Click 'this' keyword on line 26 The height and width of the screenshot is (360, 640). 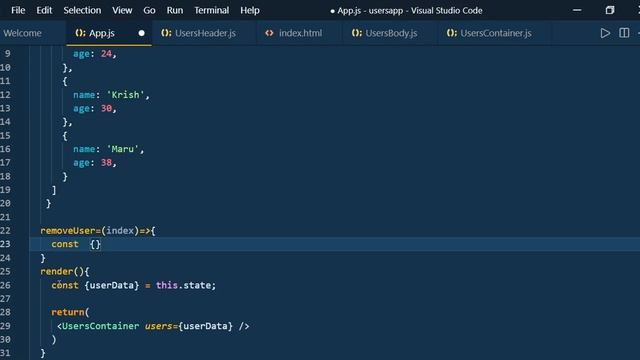pyautogui.click(x=167, y=285)
